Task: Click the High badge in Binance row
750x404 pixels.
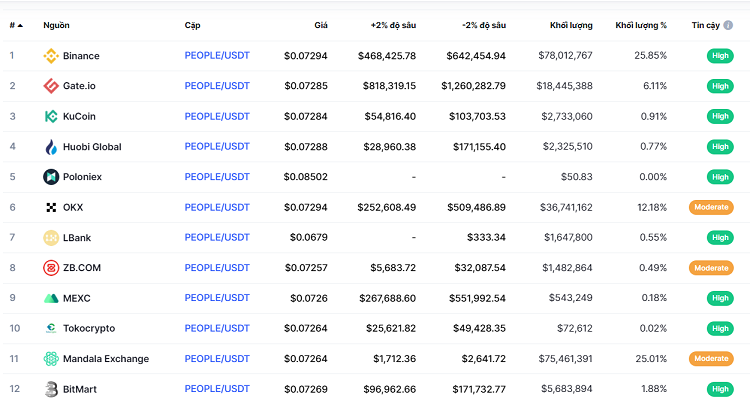Action: [718, 56]
